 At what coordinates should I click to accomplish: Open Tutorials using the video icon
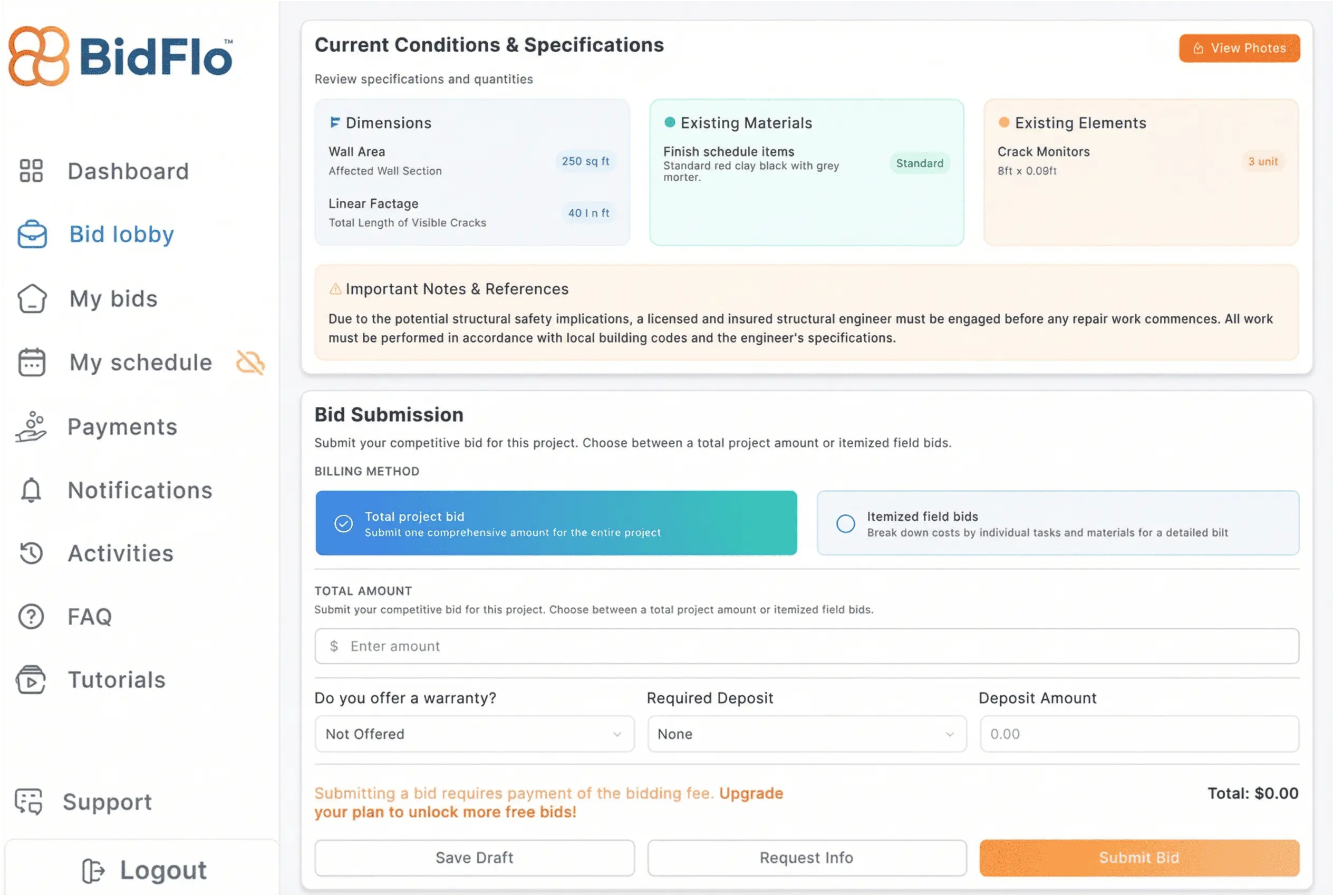[x=32, y=680]
